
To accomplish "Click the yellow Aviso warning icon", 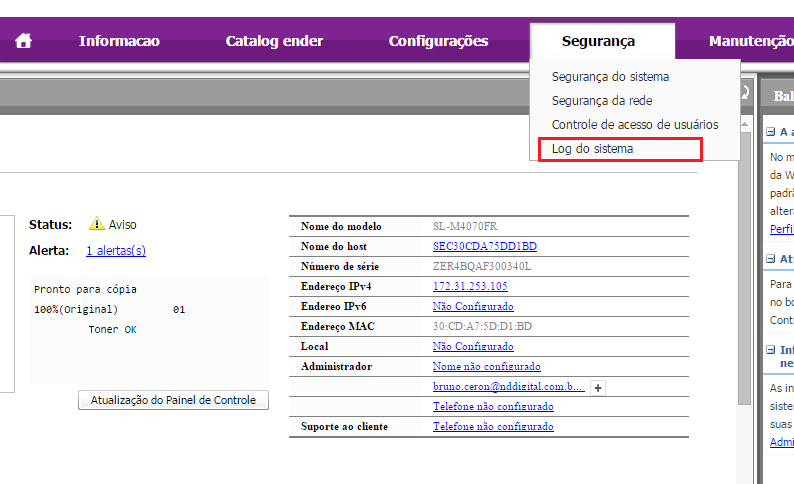I will click(x=97, y=224).
